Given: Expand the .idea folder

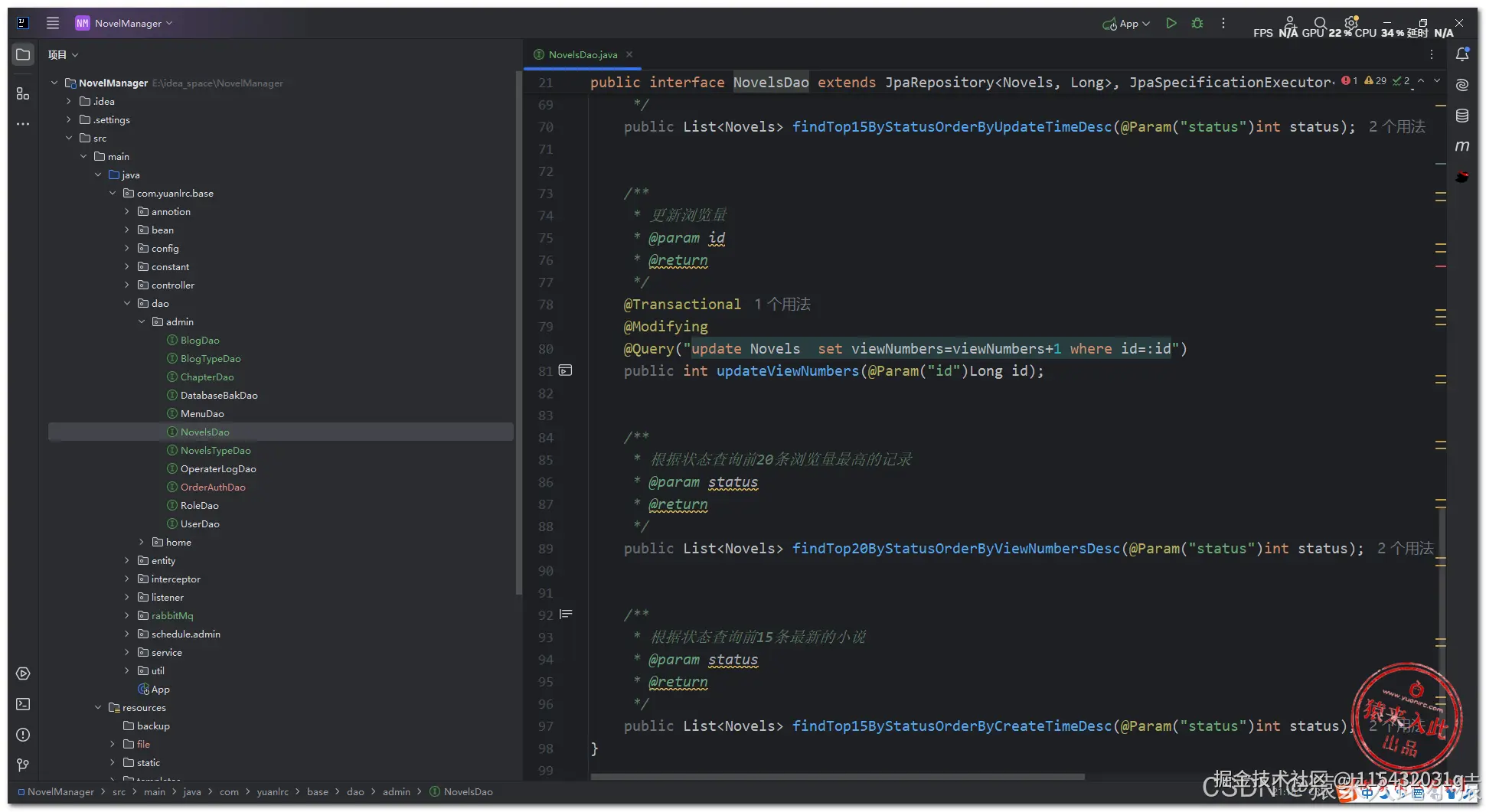Looking at the screenshot, I should [x=69, y=101].
